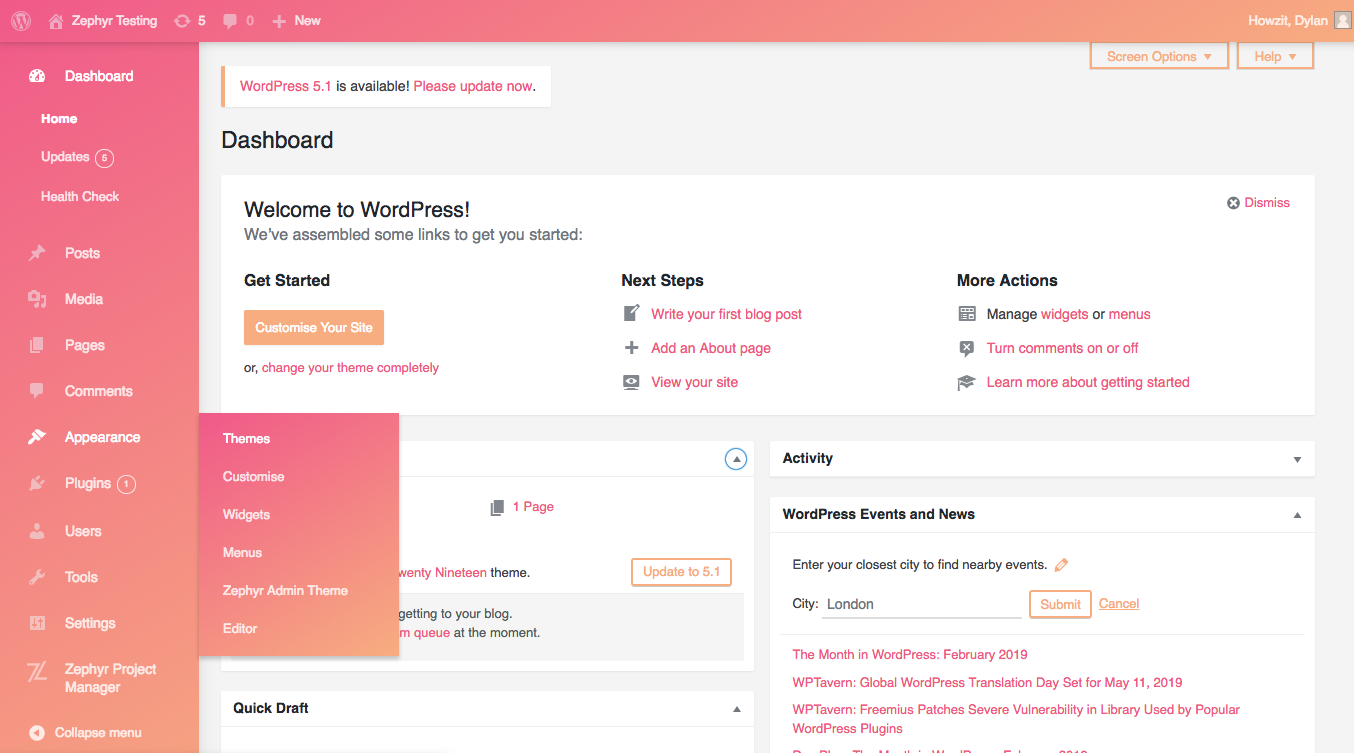Dismiss the Welcome to WordPress panel
Viewport: 1354px width, 753px height.
pos(1258,202)
